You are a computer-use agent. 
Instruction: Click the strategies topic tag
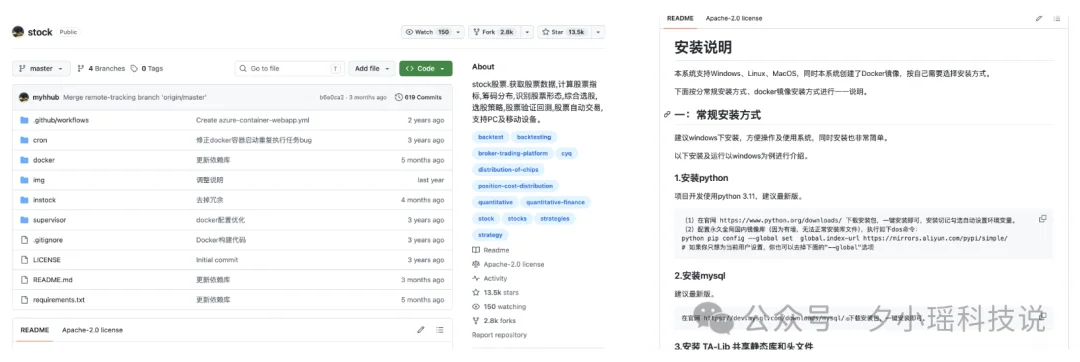[554, 219]
